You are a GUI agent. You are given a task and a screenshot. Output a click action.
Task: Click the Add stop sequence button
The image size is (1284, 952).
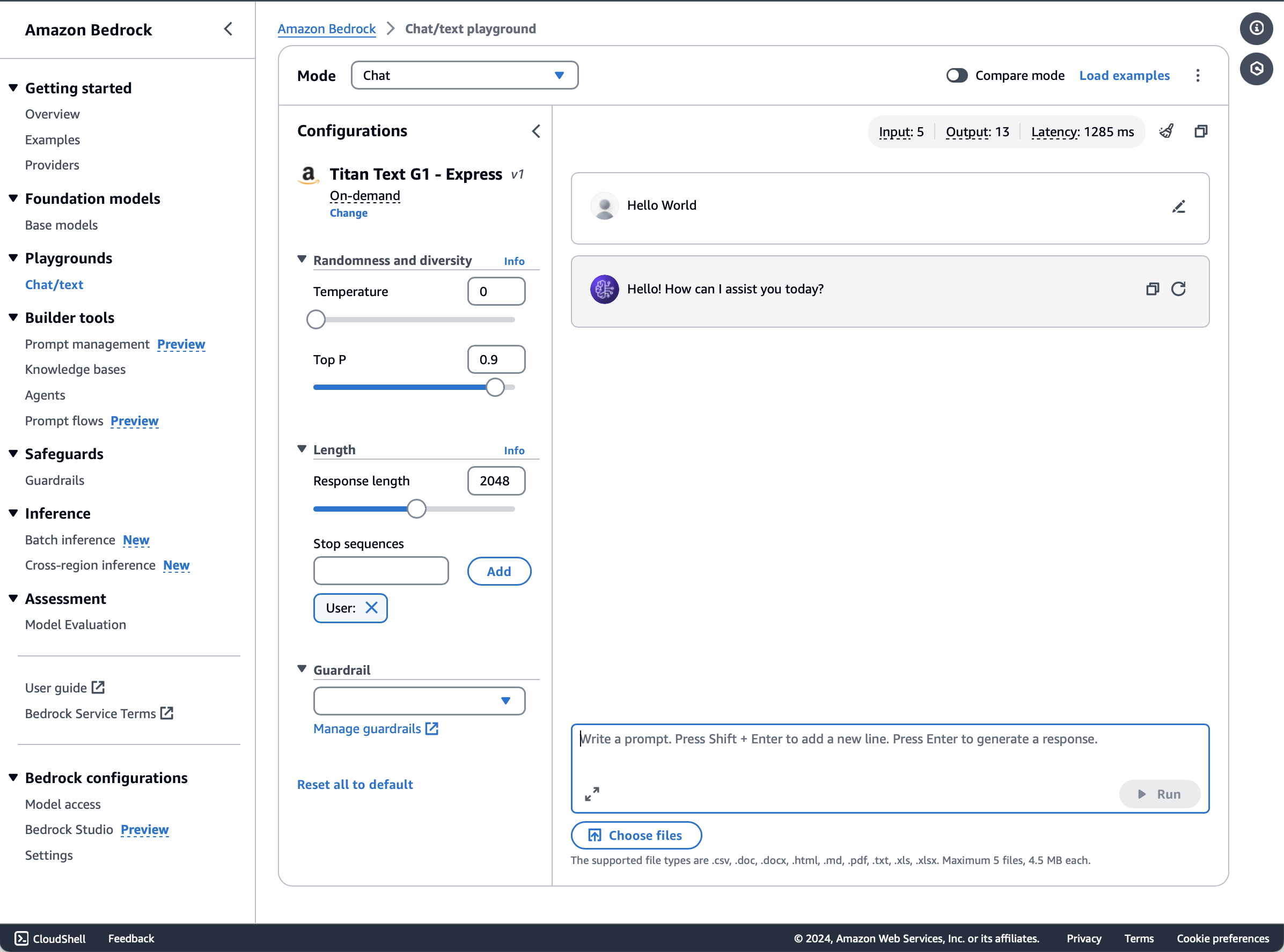[498, 571]
